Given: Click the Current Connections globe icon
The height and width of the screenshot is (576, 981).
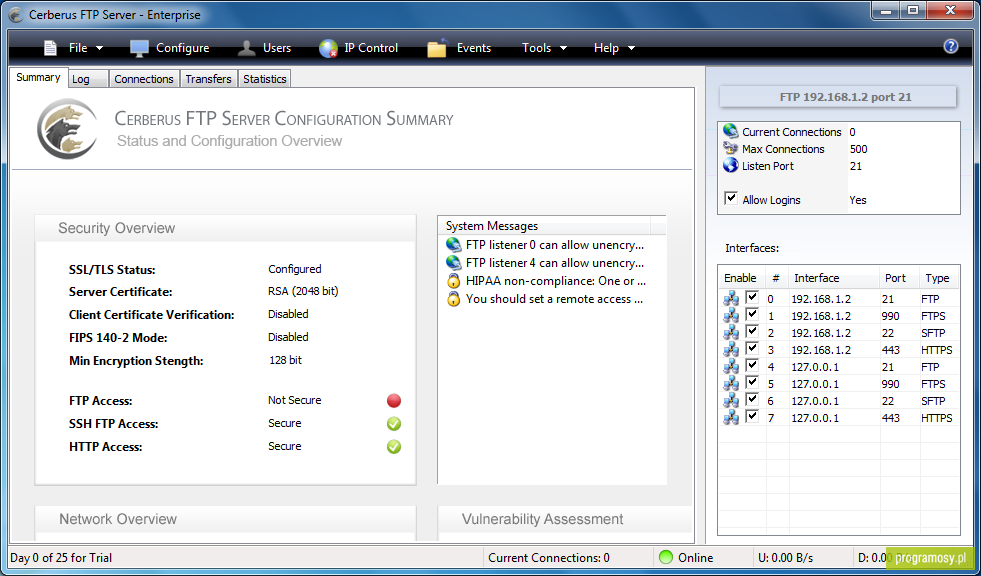Looking at the screenshot, I should point(730,131).
